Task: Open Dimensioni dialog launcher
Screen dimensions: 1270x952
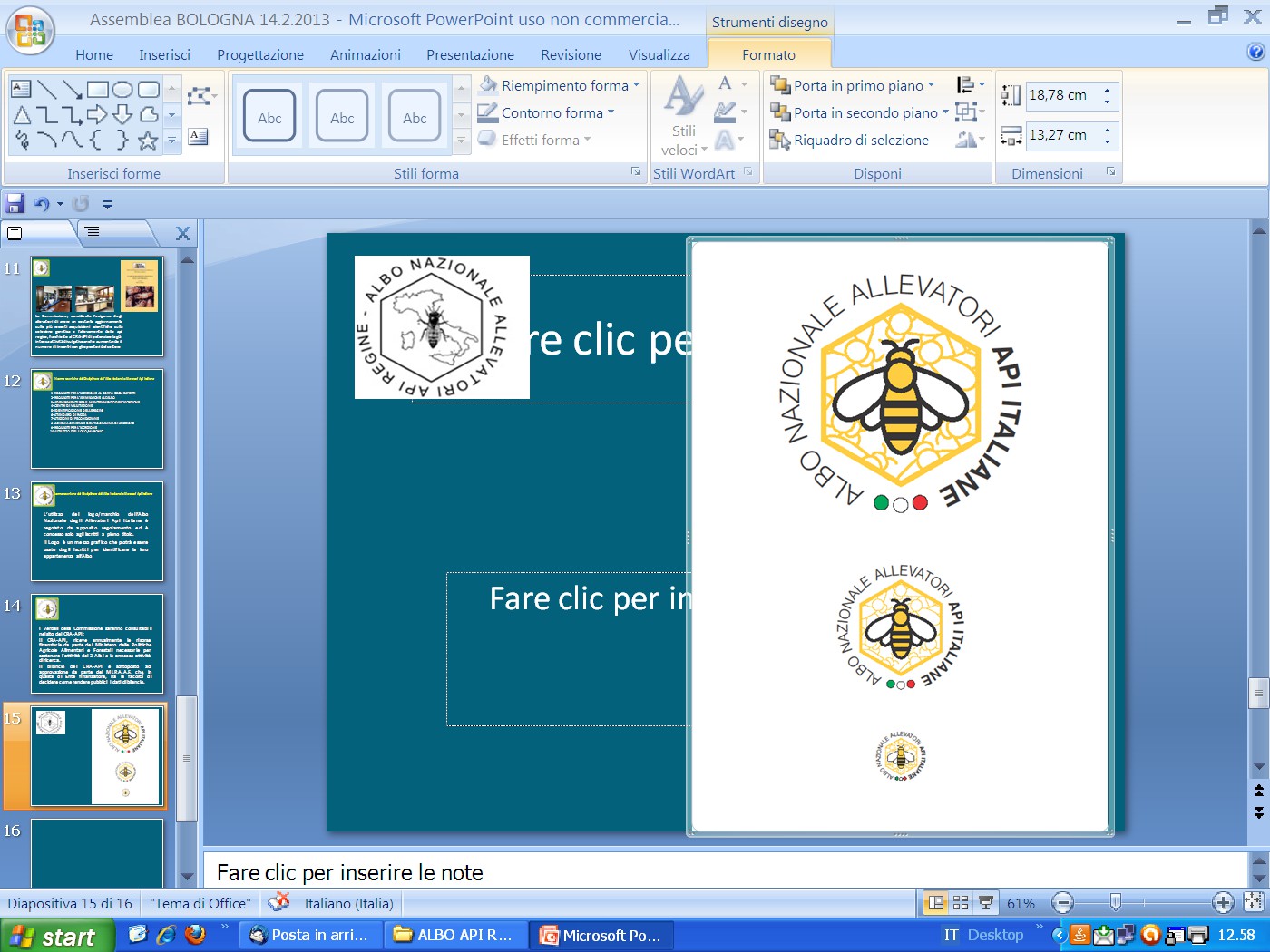Action: click(x=1110, y=171)
